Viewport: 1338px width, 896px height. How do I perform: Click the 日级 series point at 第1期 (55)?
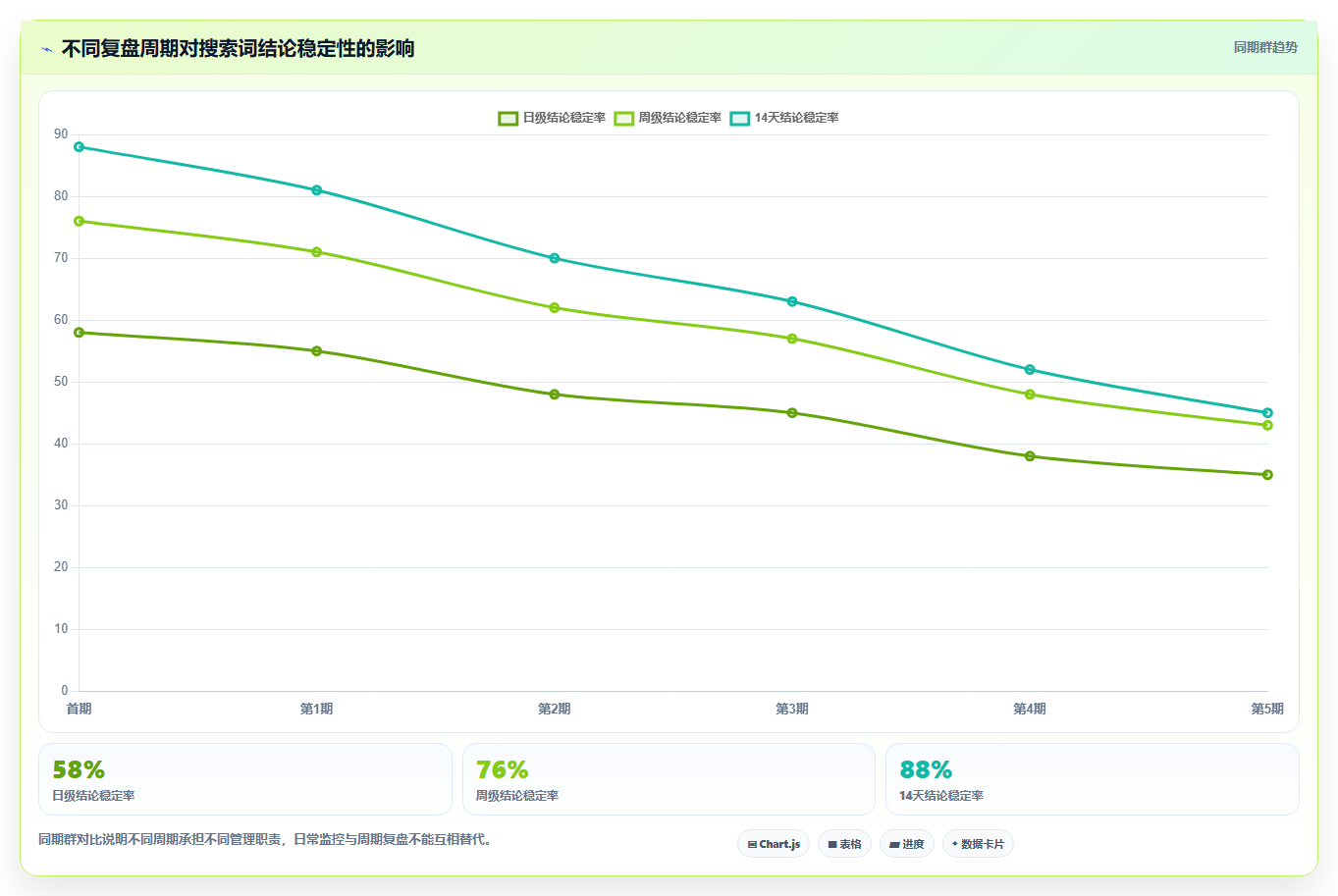pyautogui.click(x=317, y=351)
